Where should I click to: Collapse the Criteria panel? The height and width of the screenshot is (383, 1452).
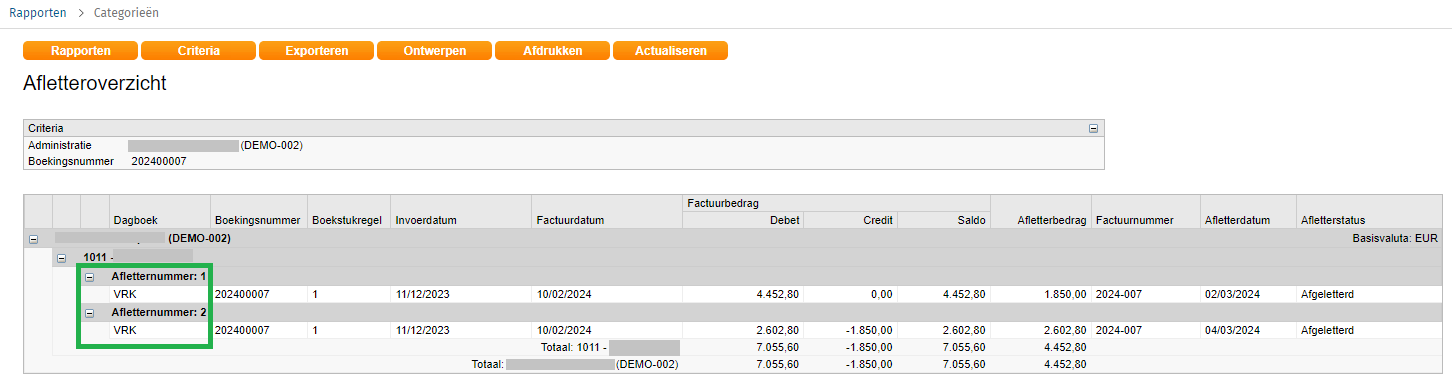point(1093,128)
